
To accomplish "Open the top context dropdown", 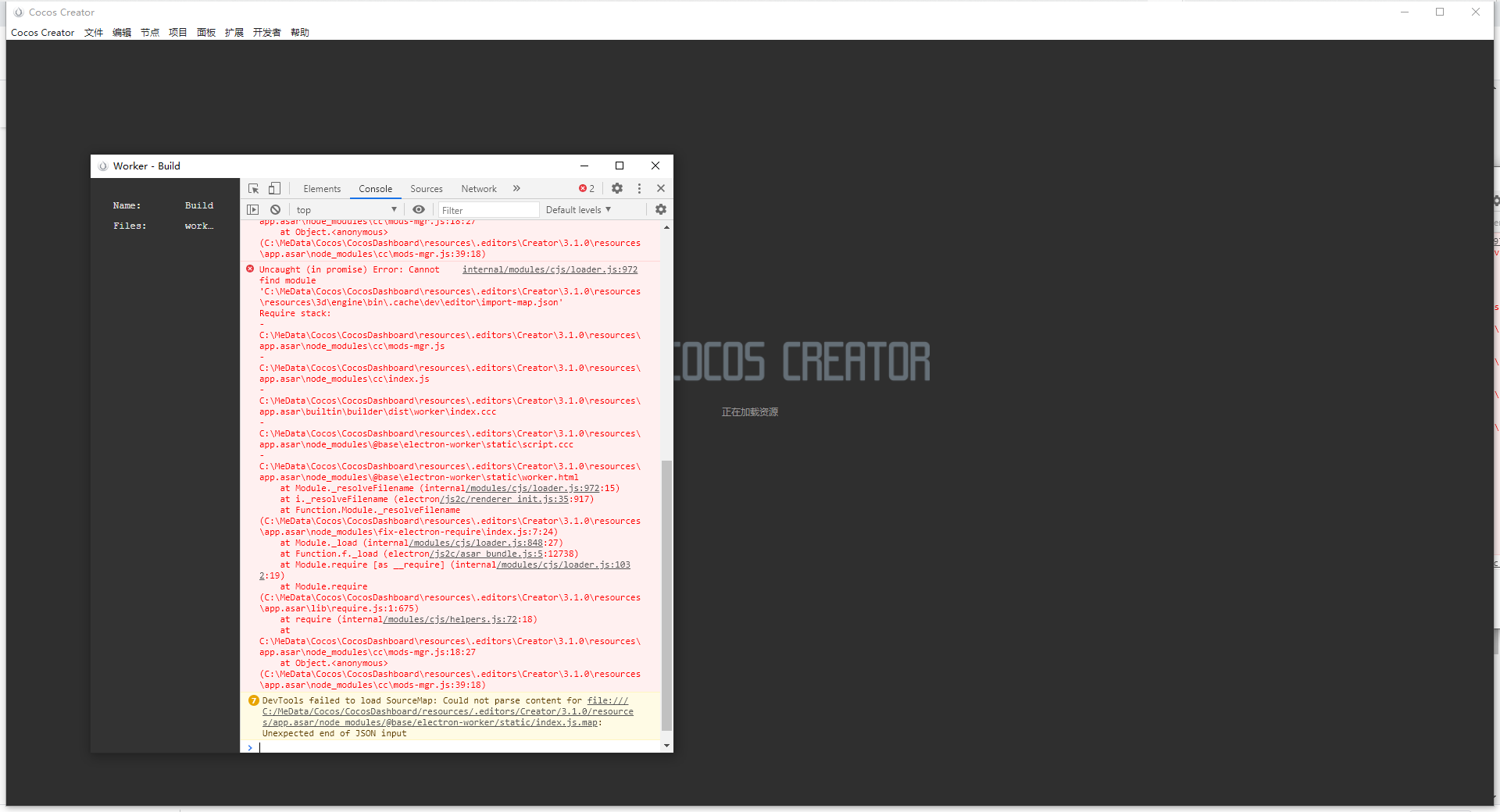I will pos(346,210).
